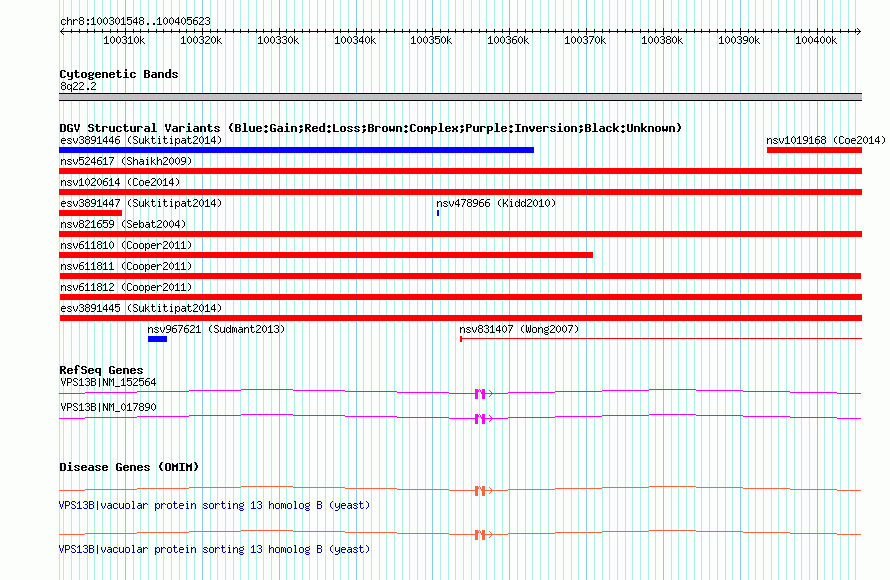Click the nsv1020614 (Coe2014) label
890x580 pixels.
(x=120, y=182)
